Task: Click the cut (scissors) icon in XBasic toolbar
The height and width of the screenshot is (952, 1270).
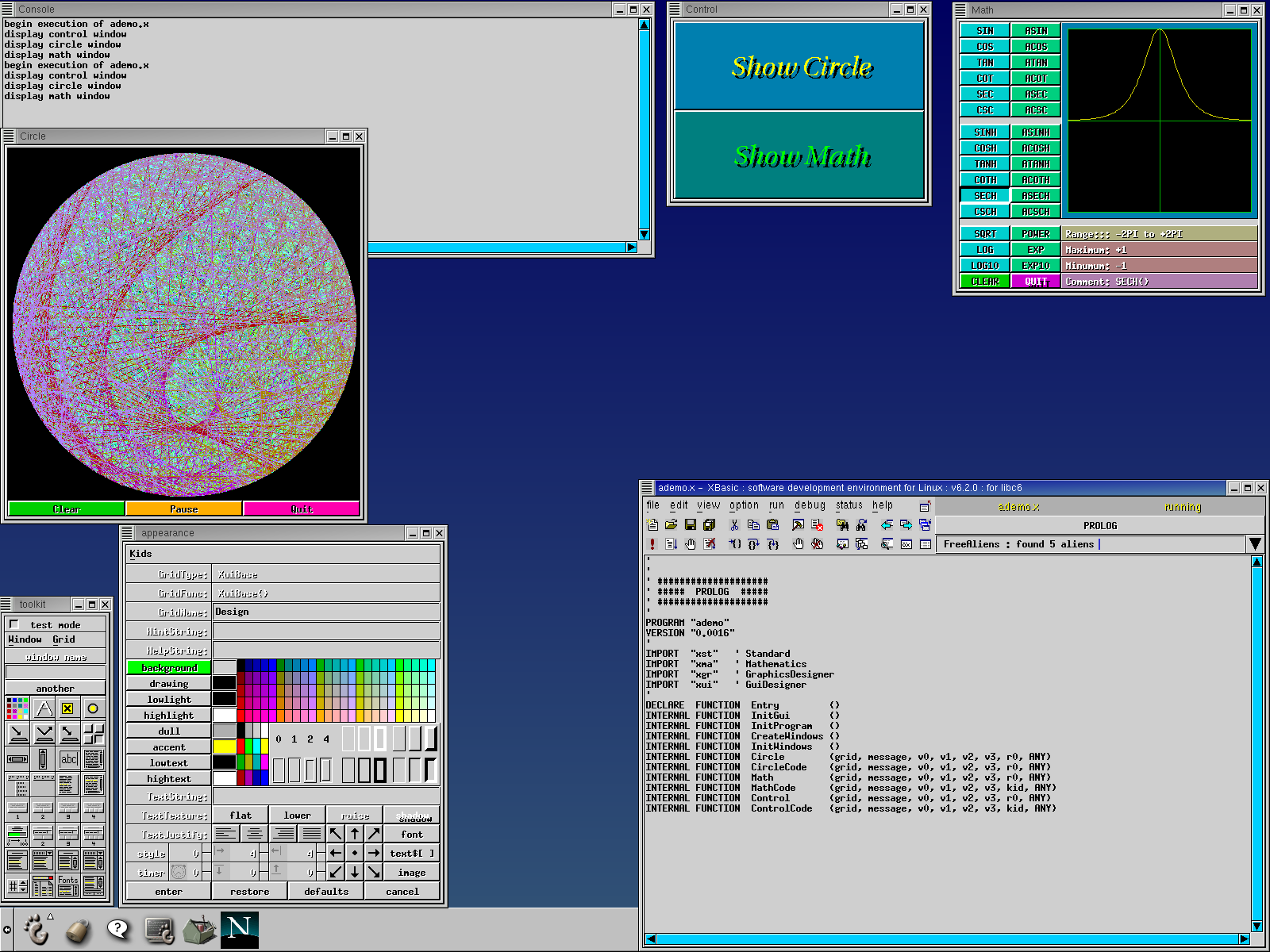Action: 734,524
